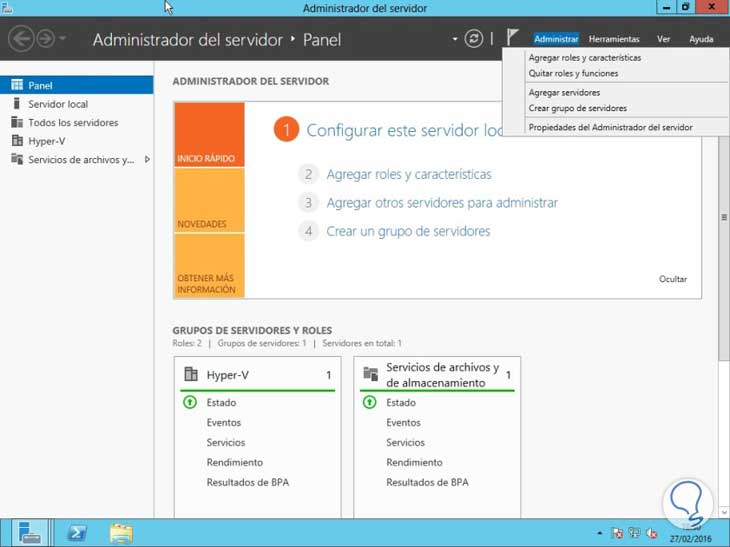Viewport: 730px width, 547px height.
Task: Open Eventos in archivos y almacenamiento tile
Action: point(403,423)
